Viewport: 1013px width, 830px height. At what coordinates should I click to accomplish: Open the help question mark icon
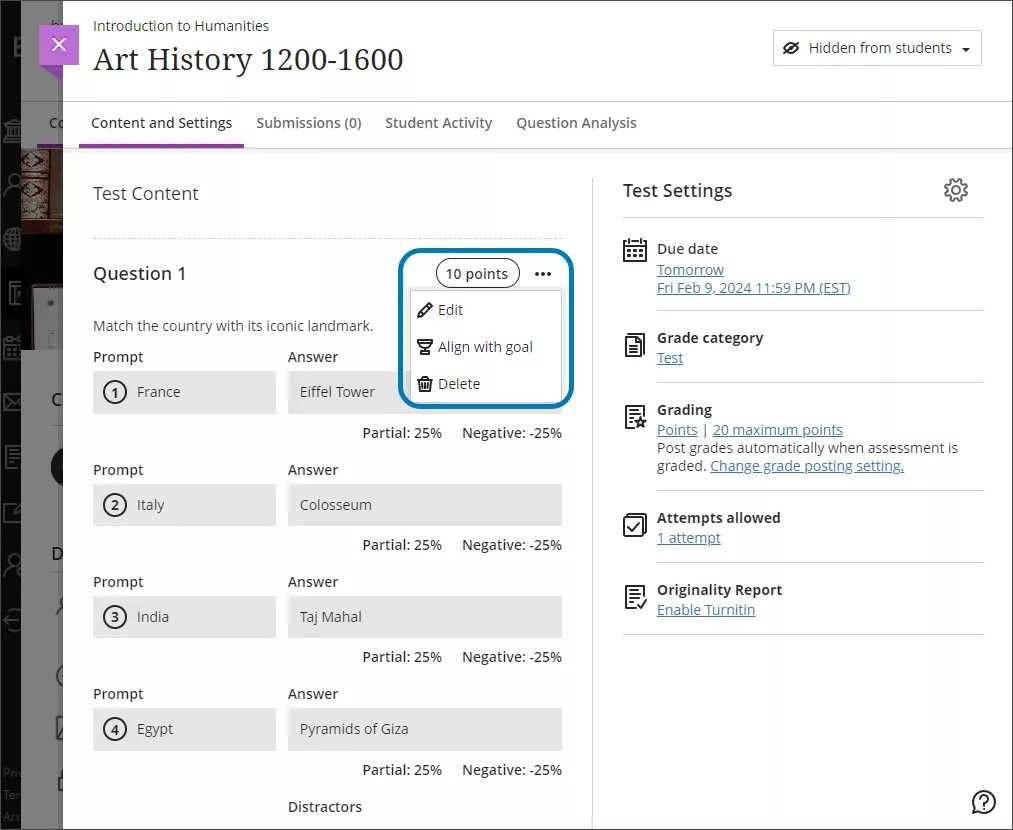point(984,802)
